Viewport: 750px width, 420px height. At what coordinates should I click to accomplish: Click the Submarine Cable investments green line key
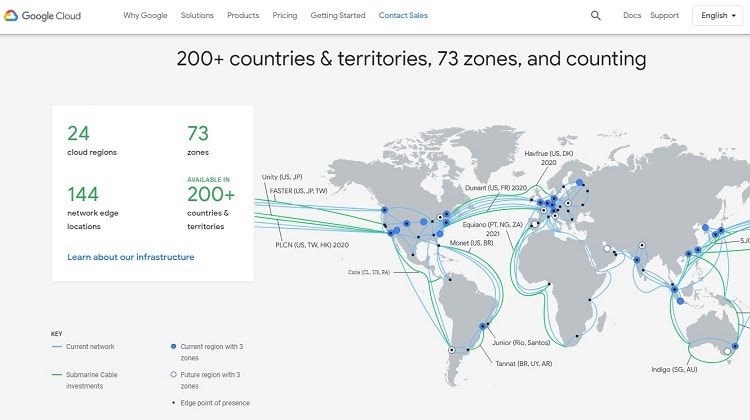coord(56,375)
